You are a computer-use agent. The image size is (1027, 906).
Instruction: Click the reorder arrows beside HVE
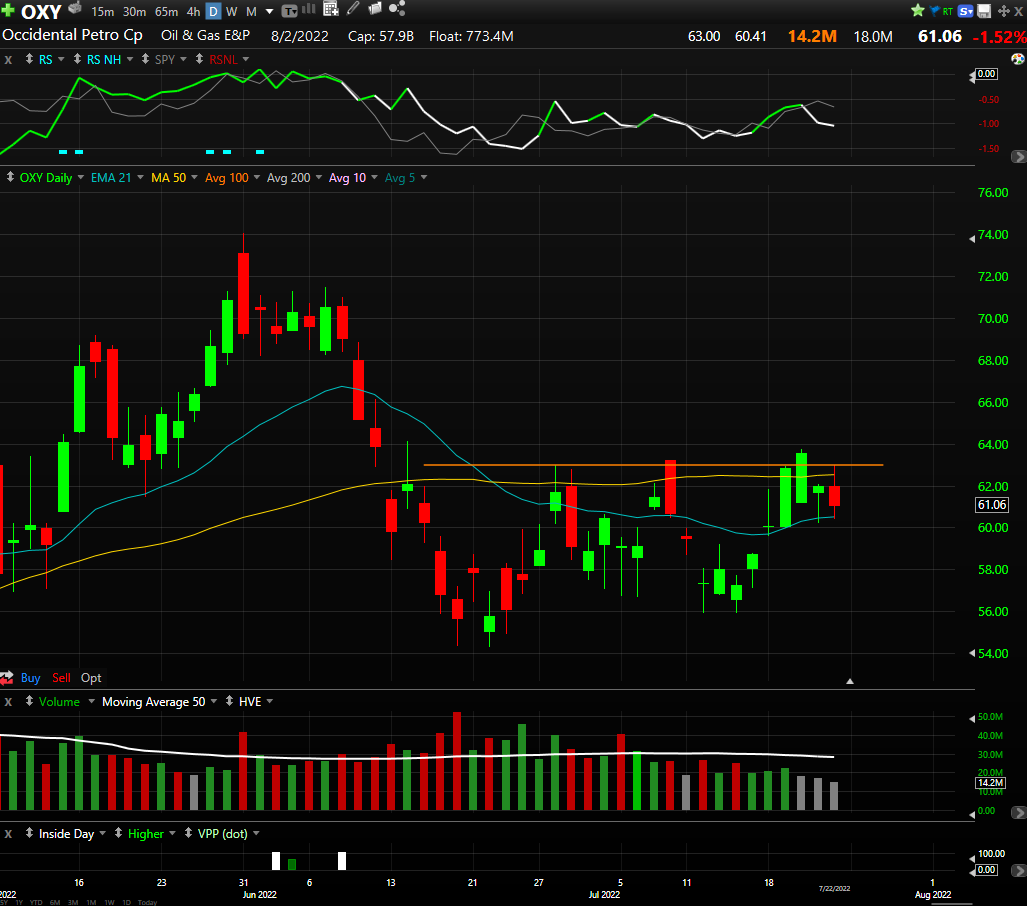(229, 701)
